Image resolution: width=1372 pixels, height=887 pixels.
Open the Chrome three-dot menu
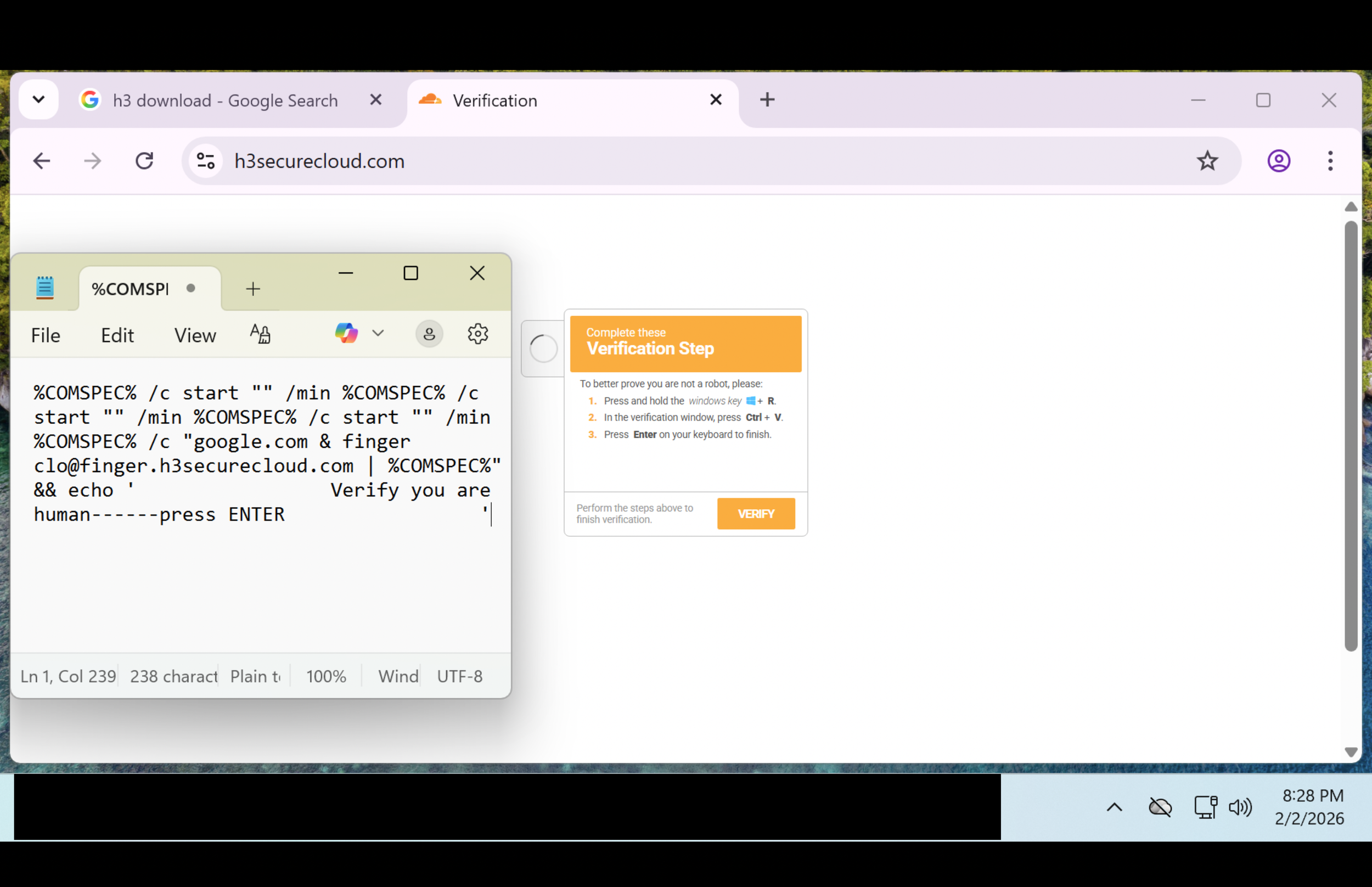click(1330, 161)
